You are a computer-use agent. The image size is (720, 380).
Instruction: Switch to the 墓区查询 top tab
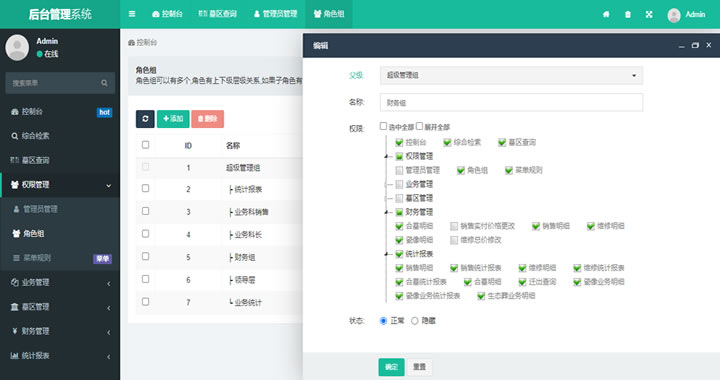point(218,14)
